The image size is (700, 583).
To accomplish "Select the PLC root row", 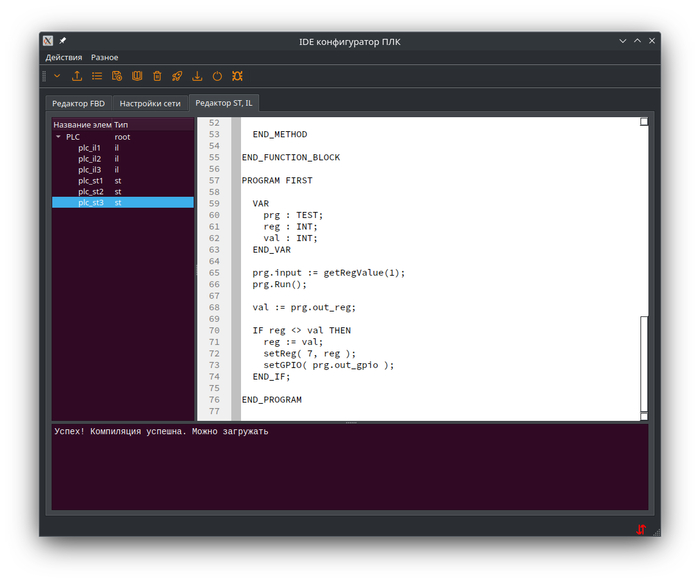I will (123, 137).
